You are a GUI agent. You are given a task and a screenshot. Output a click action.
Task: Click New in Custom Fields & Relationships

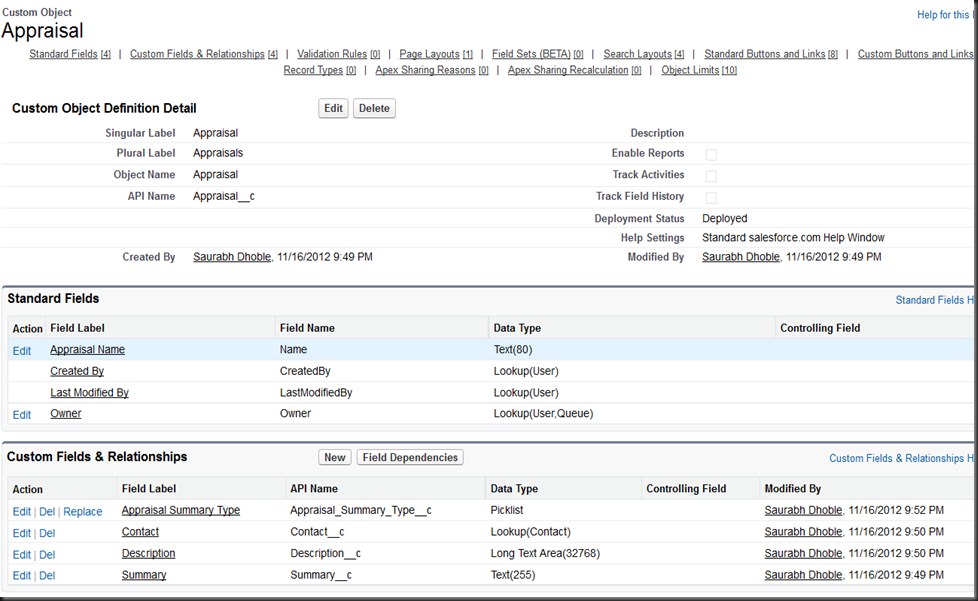click(335, 458)
